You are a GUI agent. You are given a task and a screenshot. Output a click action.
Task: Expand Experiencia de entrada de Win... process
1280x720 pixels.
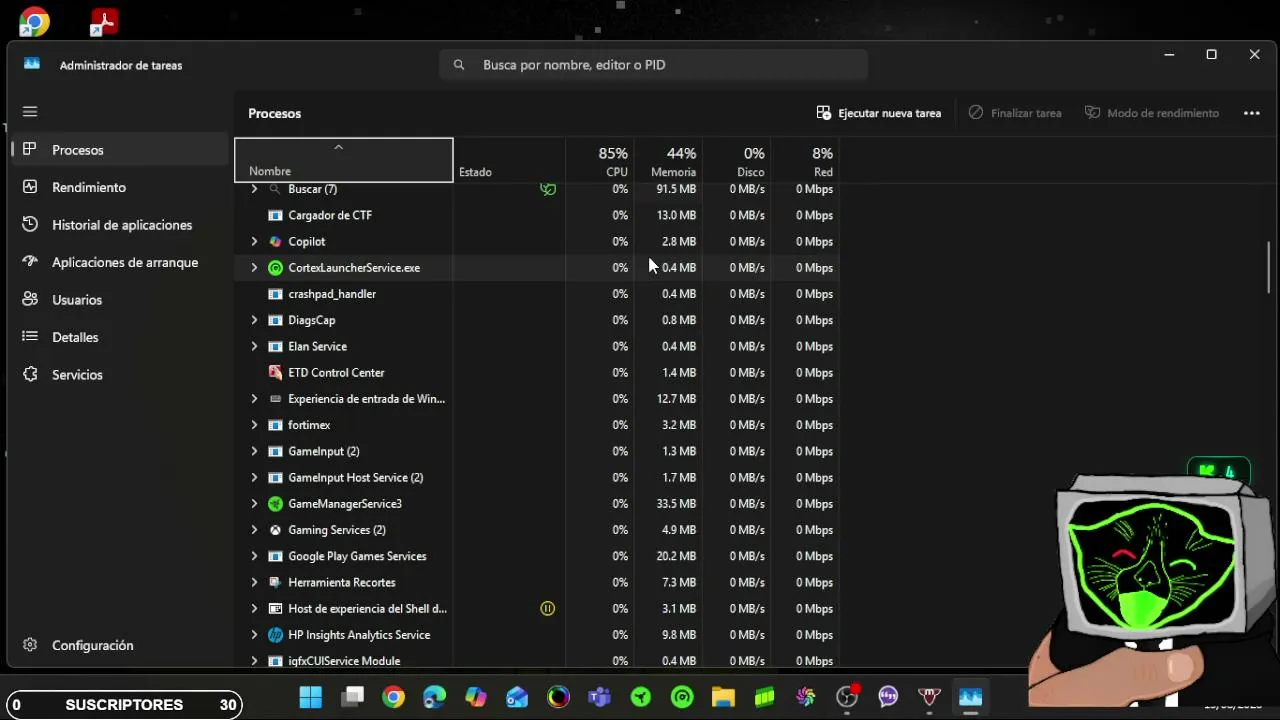tap(254, 399)
